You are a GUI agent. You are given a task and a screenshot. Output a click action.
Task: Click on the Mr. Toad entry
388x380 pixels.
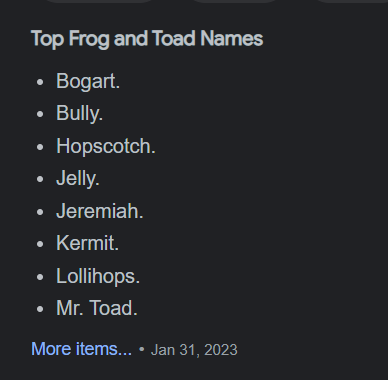[x=97, y=308]
